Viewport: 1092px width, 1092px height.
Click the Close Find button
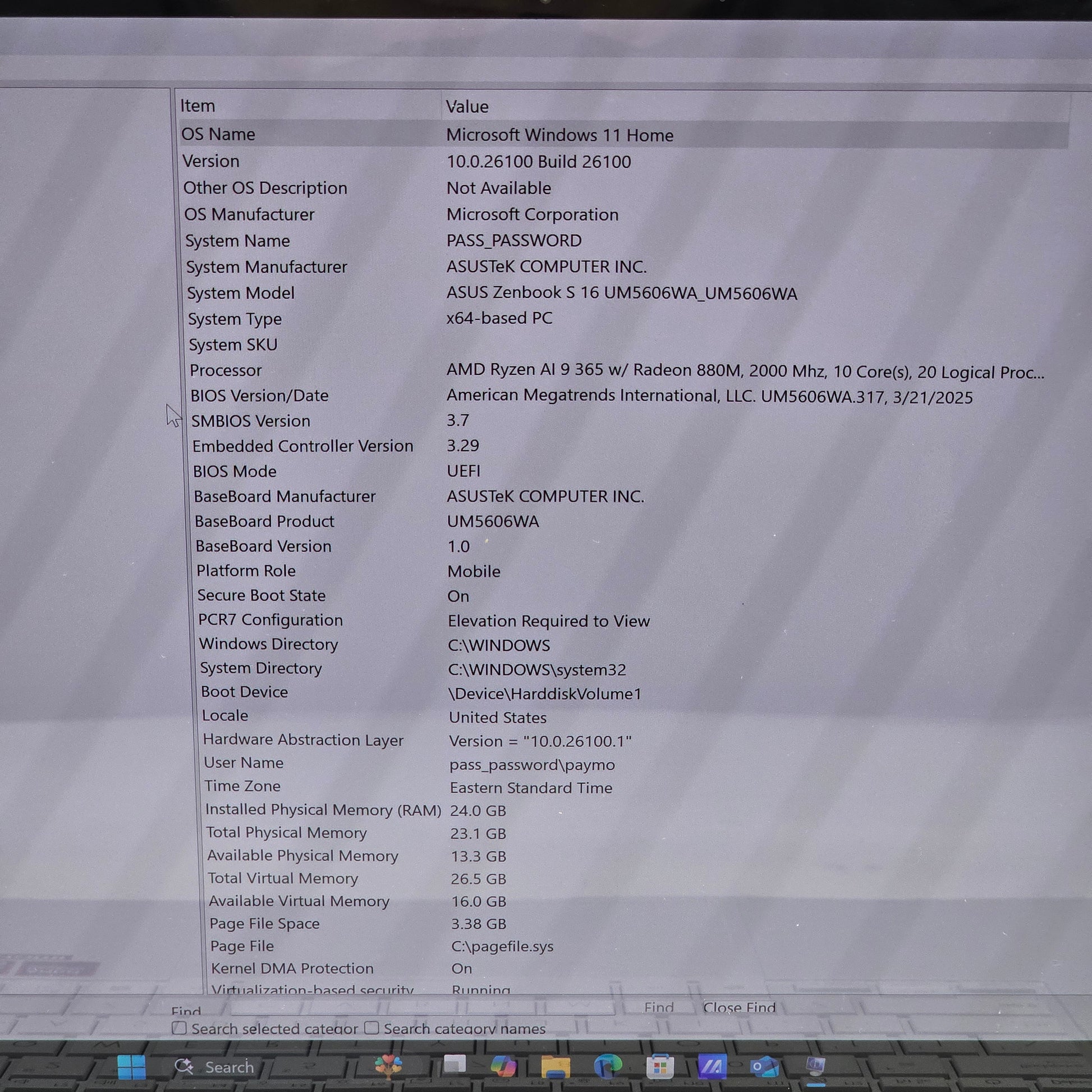point(738,1007)
